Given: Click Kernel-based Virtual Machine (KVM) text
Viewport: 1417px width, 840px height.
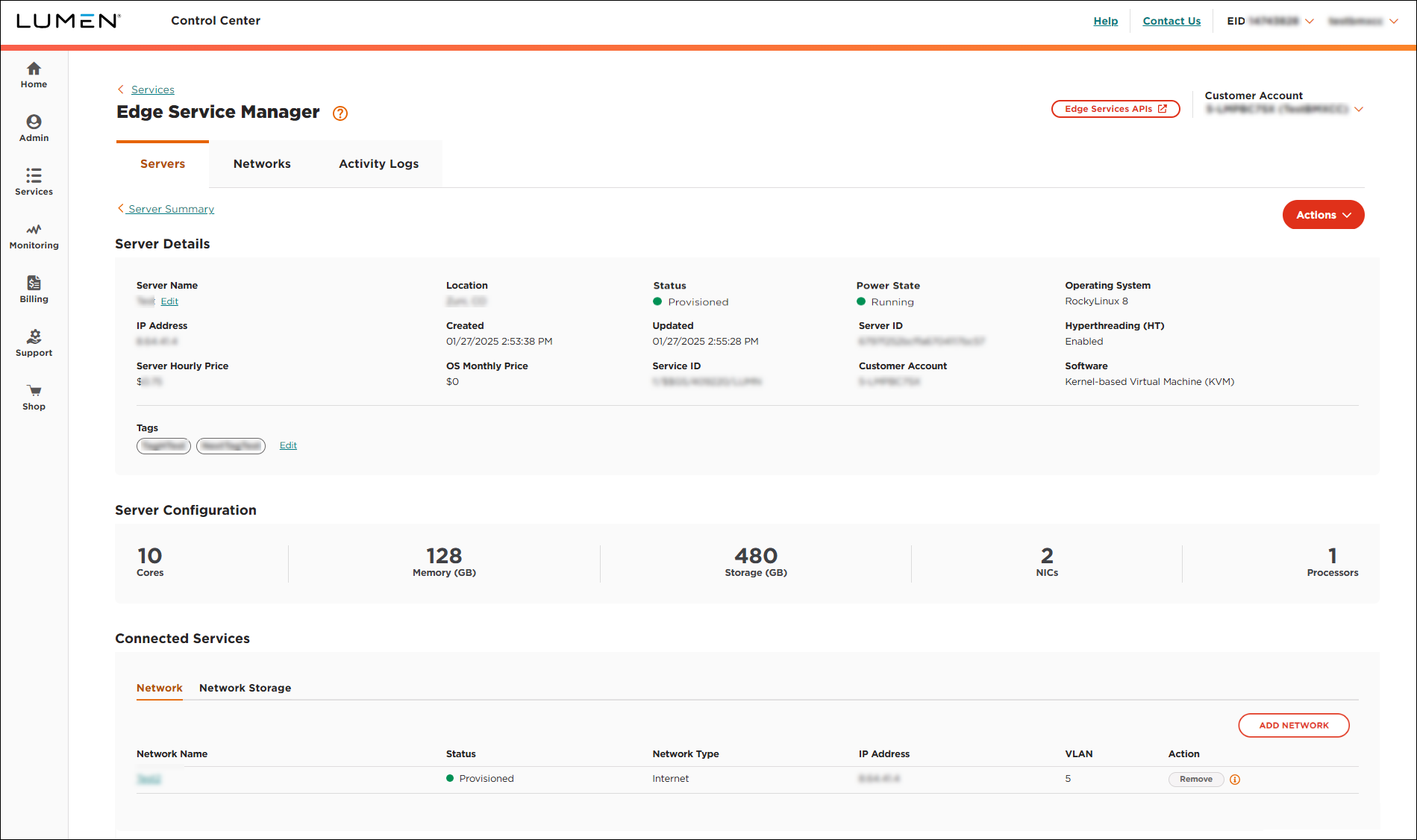Looking at the screenshot, I should (x=1149, y=382).
